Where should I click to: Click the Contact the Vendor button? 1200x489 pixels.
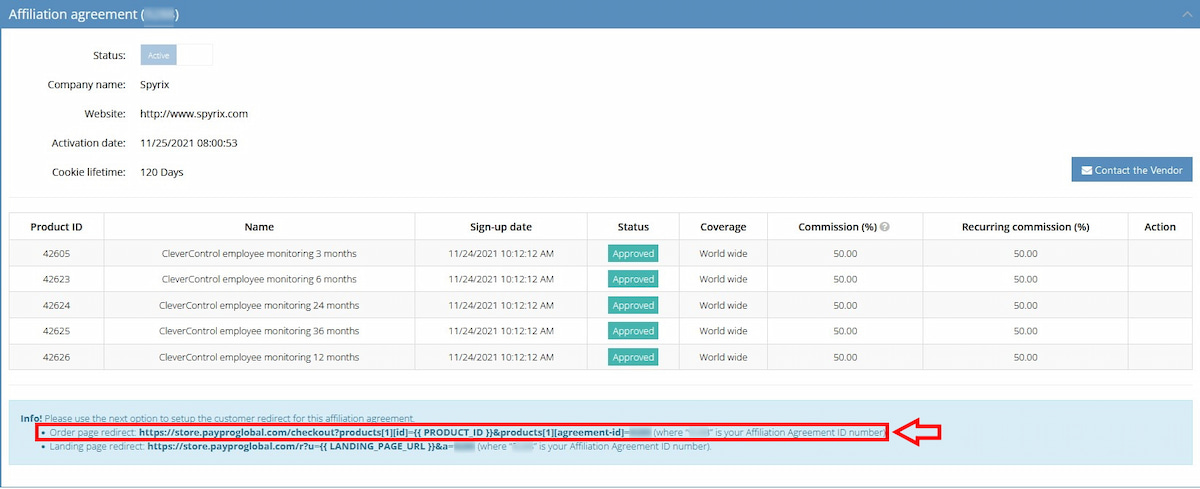click(1132, 170)
